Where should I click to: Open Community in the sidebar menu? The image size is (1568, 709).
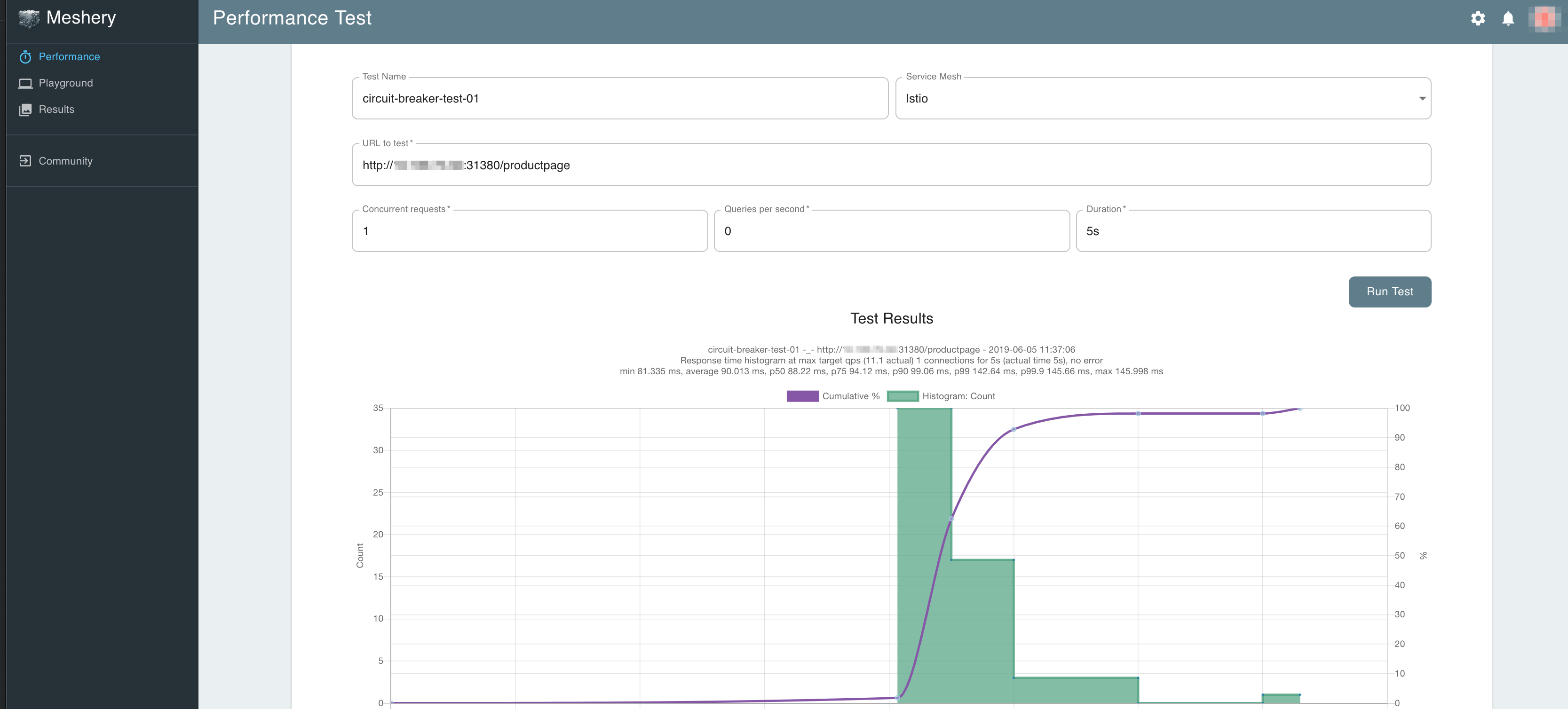pos(66,161)
